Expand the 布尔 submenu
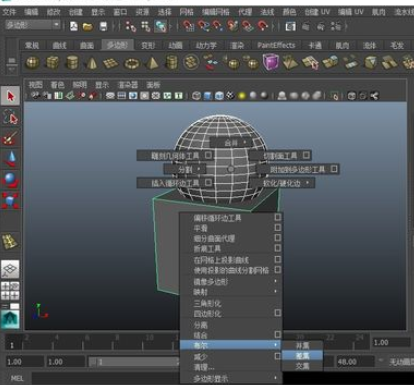This screenshot has width=414, height=385. tap(231, 345)
